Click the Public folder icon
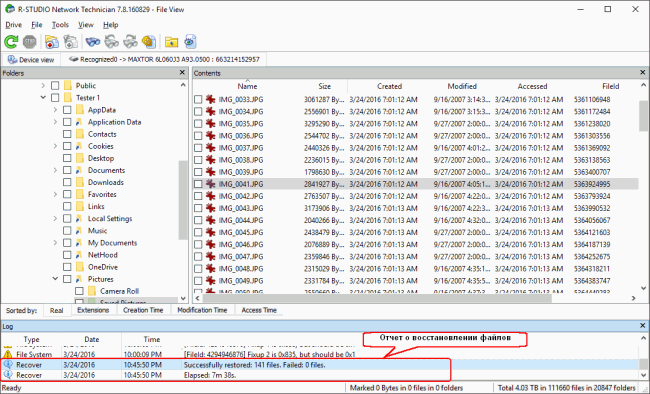650x394 pixels. [x=68, y=85]
